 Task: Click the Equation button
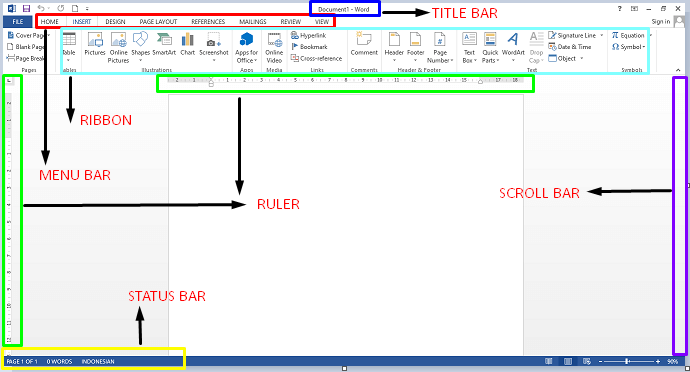[628, 35]
